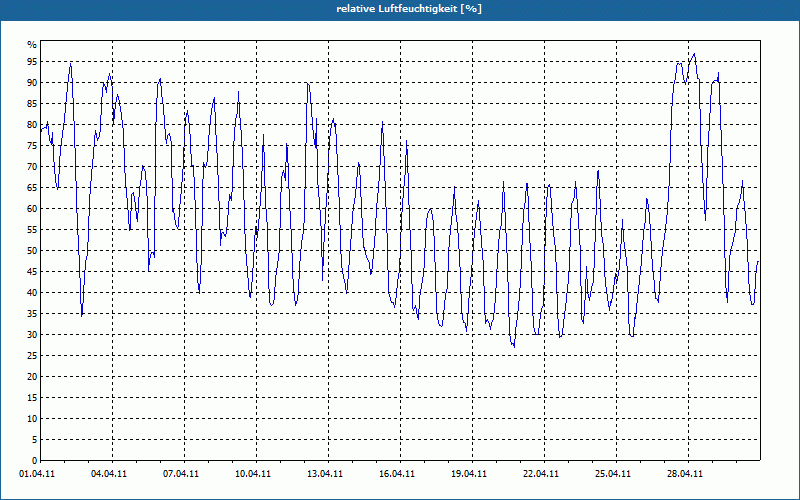Screen dimensions: 800x500
Task: Click the y-axis value '35'
Action: point(32,313)
